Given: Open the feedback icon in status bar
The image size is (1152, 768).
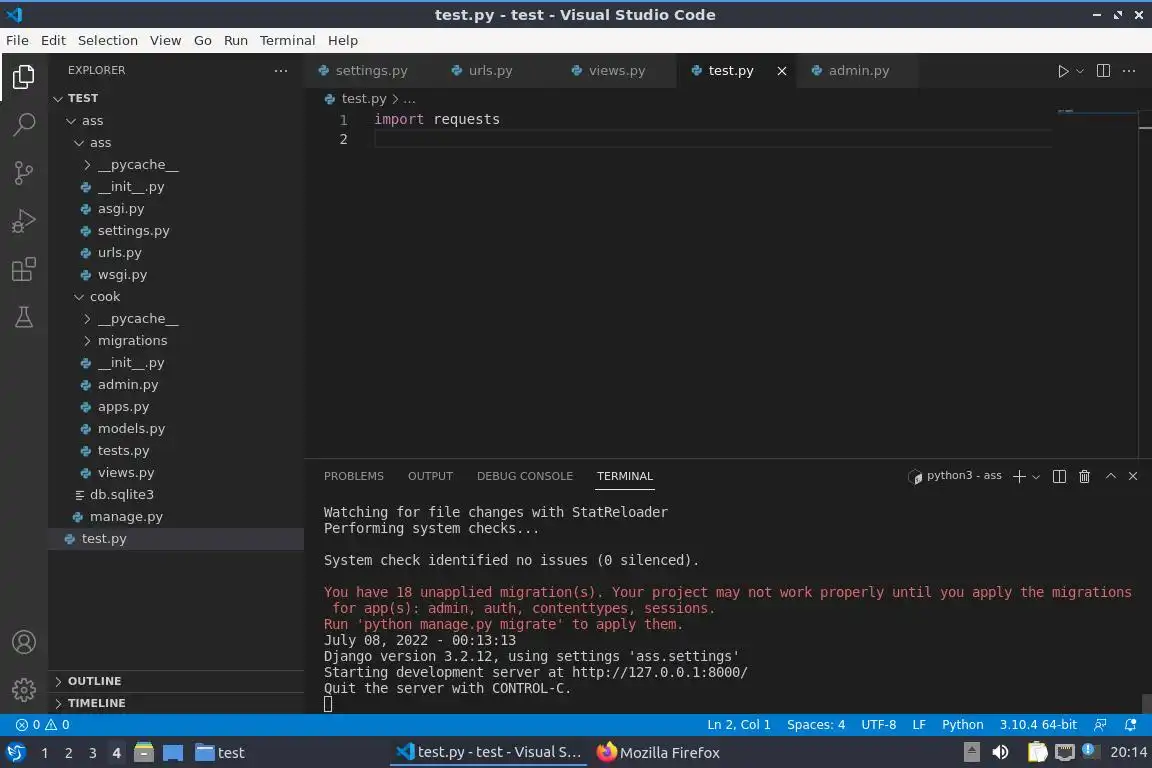Looking at the screenshot, I should tap(1100, 725).
